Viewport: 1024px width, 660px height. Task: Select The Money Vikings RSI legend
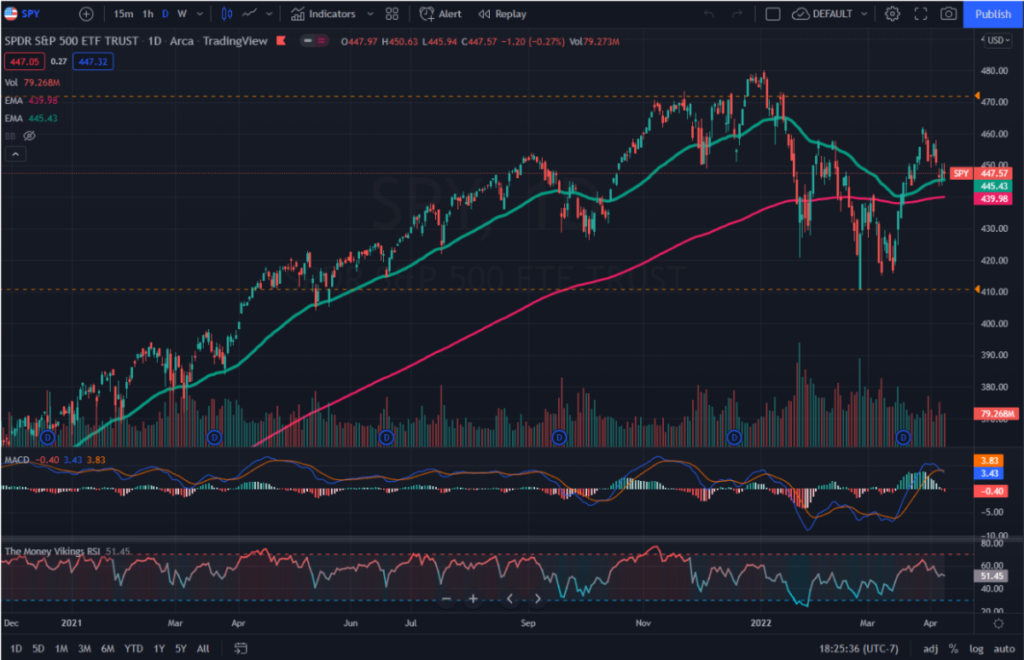point(67,551)
